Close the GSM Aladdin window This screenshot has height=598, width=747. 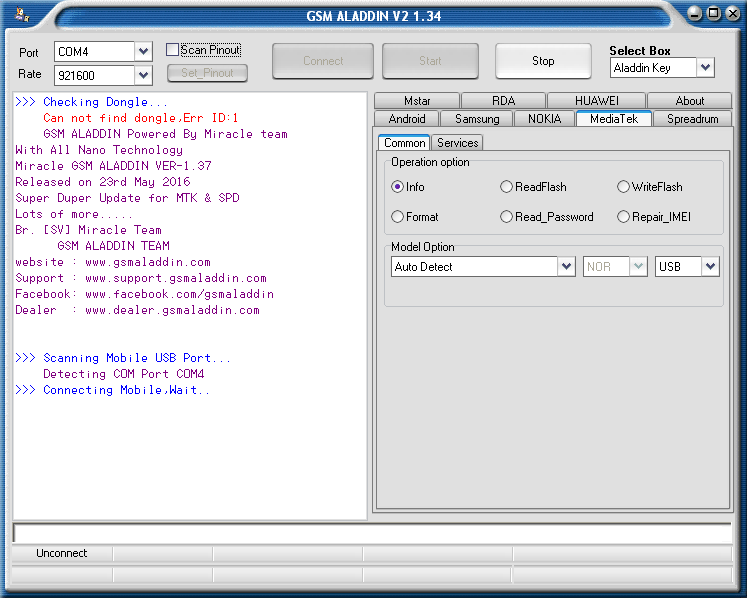point(733,13)
